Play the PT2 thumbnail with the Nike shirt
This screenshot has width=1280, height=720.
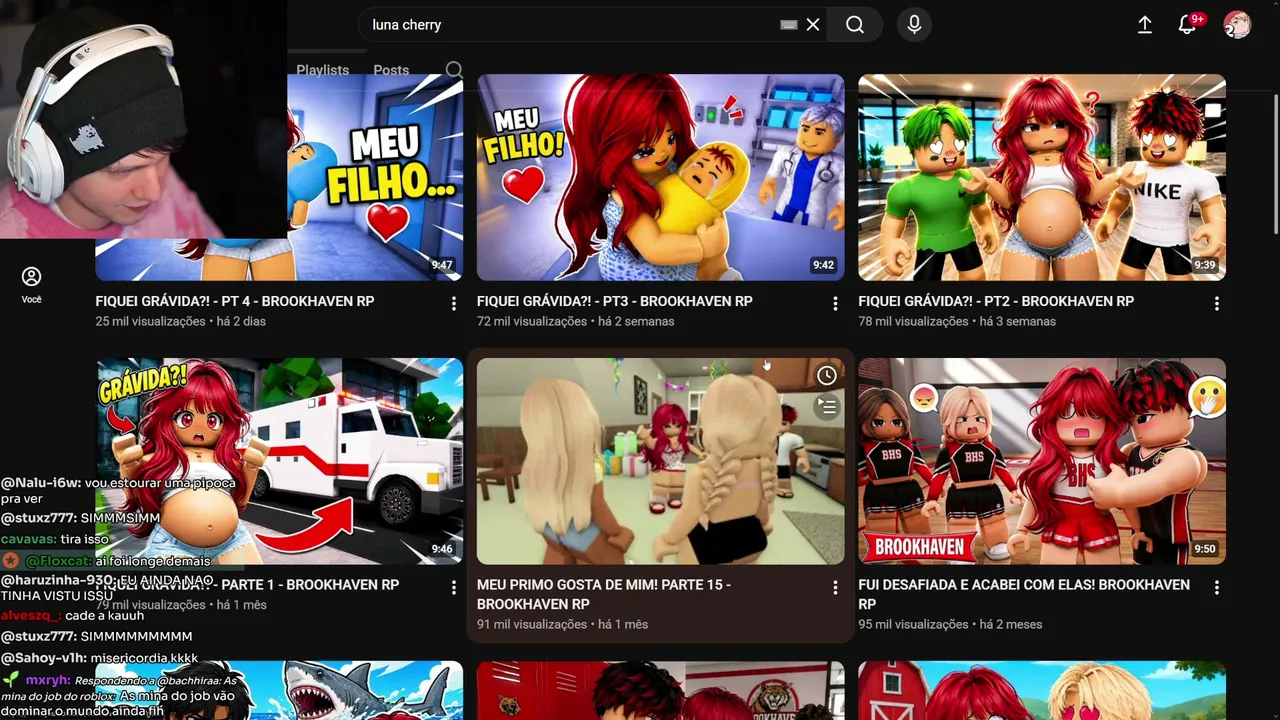(1042, 177)
